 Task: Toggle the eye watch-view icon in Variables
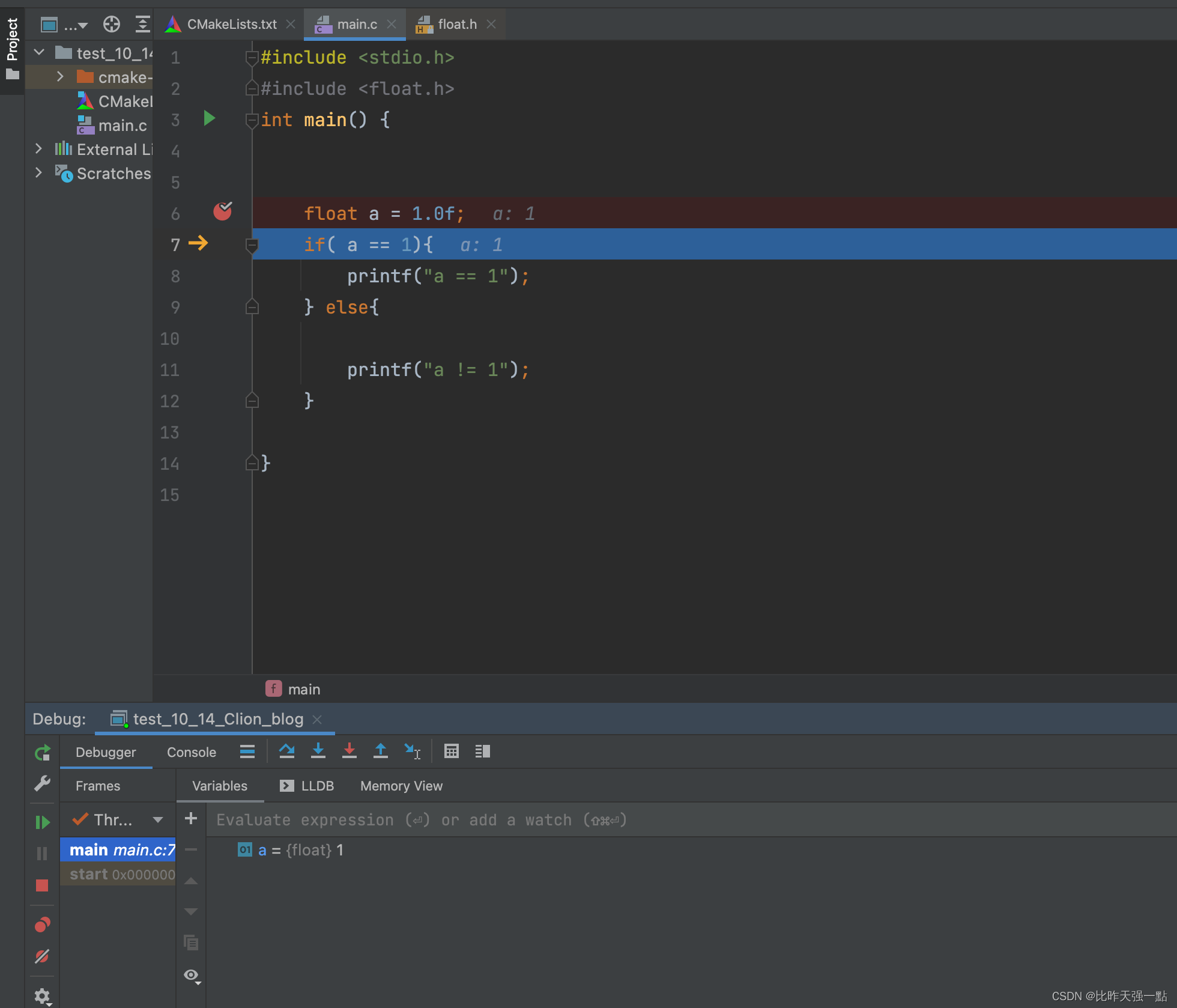pos(192,975)
